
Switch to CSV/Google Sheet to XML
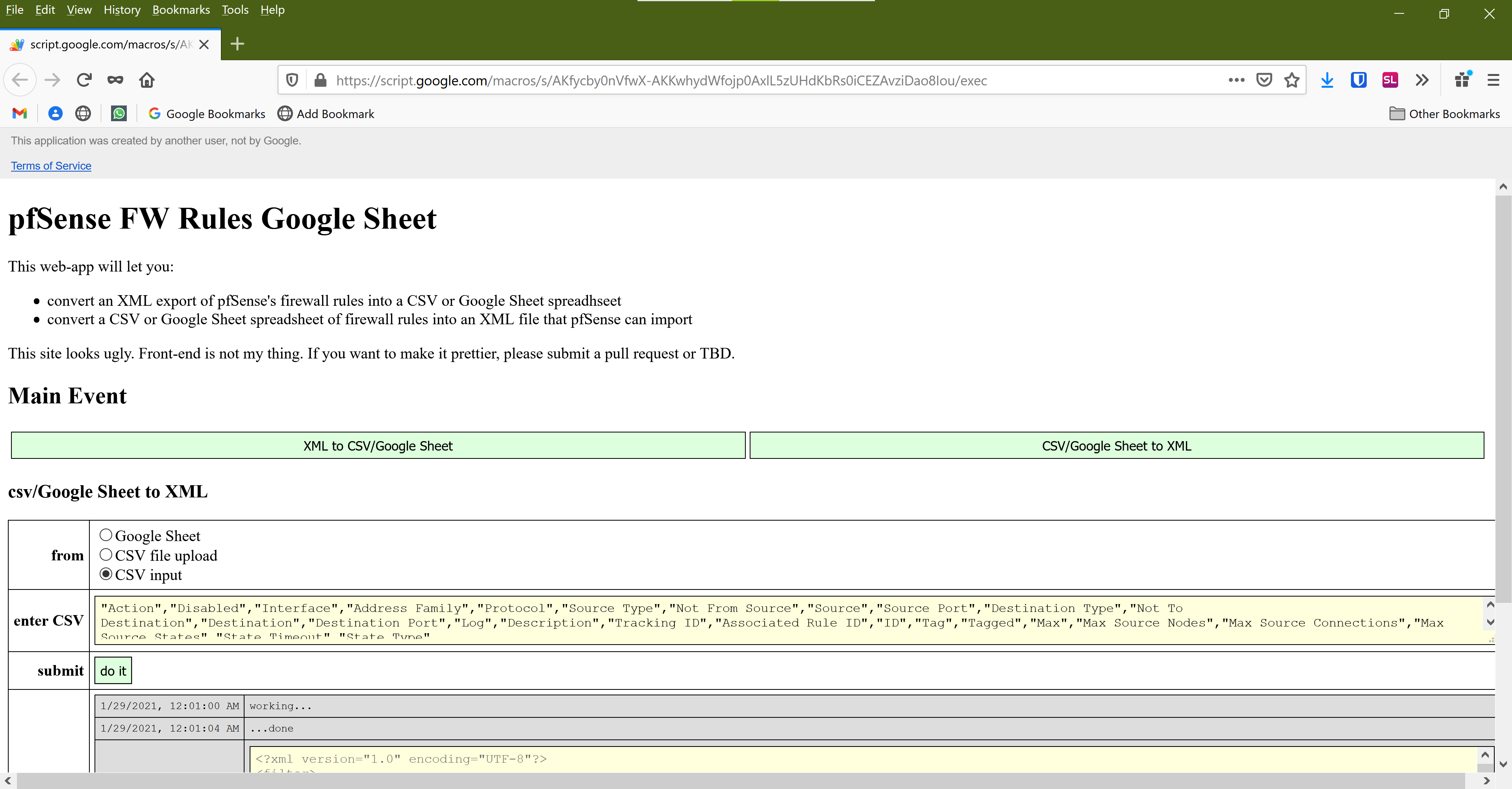[1116, 446]
